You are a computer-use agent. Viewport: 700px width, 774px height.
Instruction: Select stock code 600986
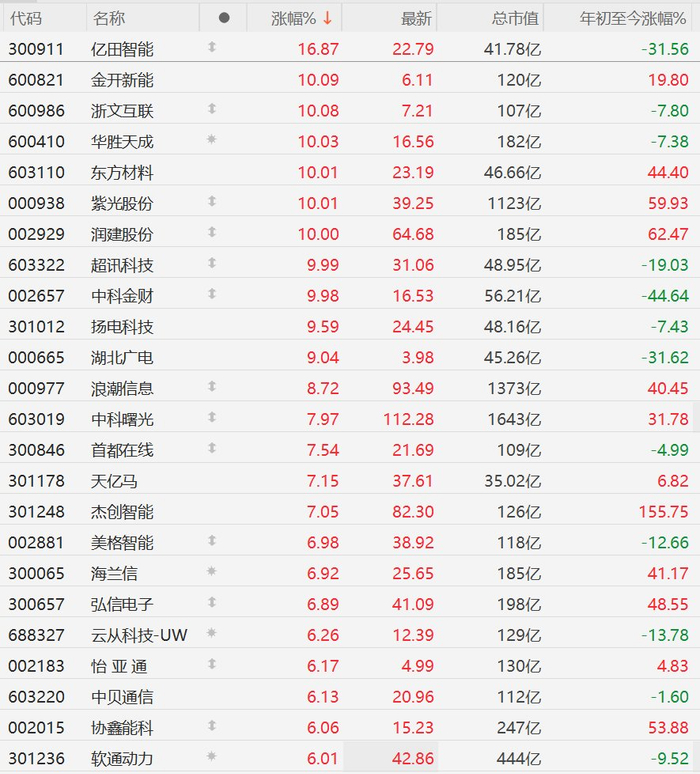click(x=36, y=111)
